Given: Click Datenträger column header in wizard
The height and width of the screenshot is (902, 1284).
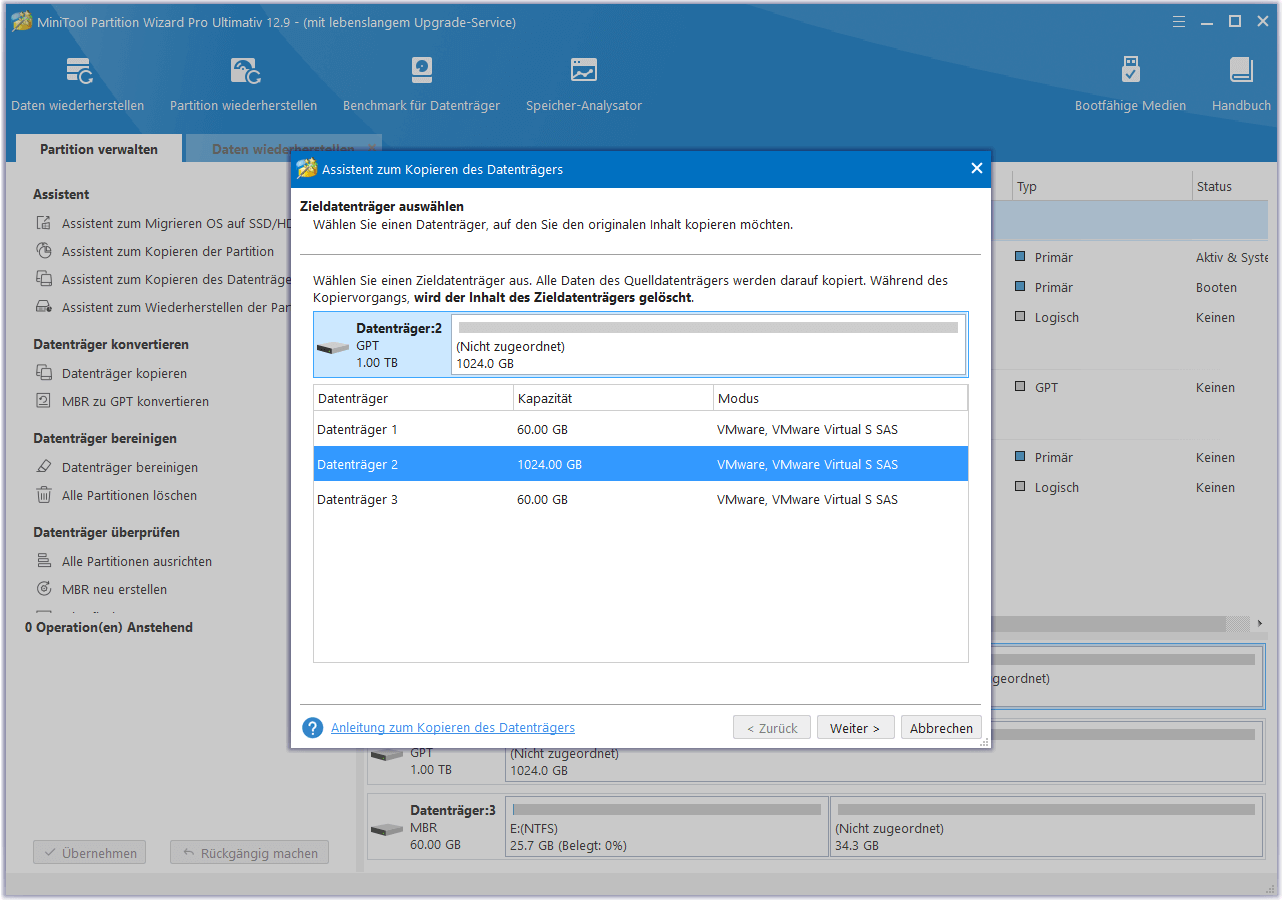Looking at the screenshot, I should [x=413, y=398].
